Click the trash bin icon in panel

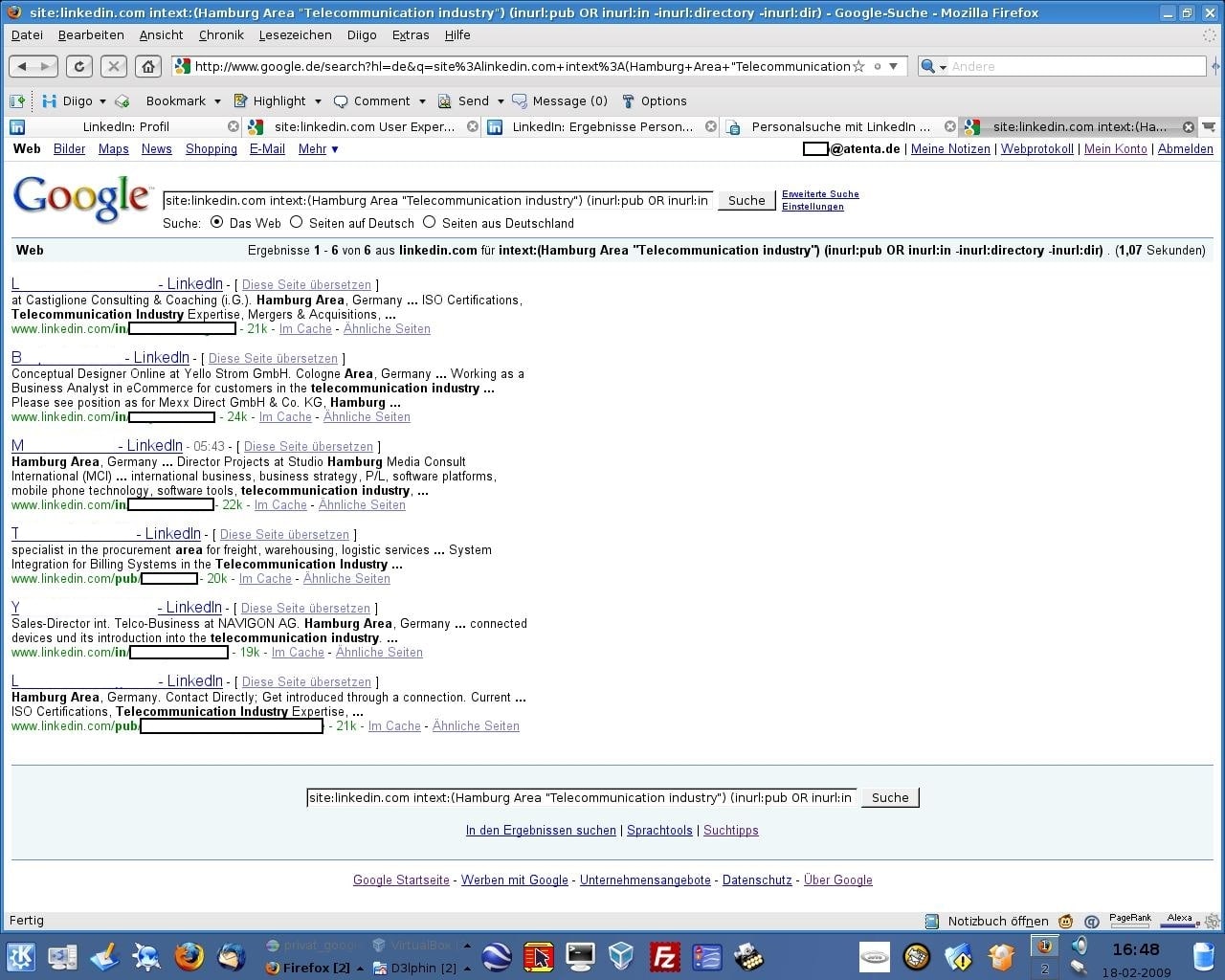click(1204, 956)
